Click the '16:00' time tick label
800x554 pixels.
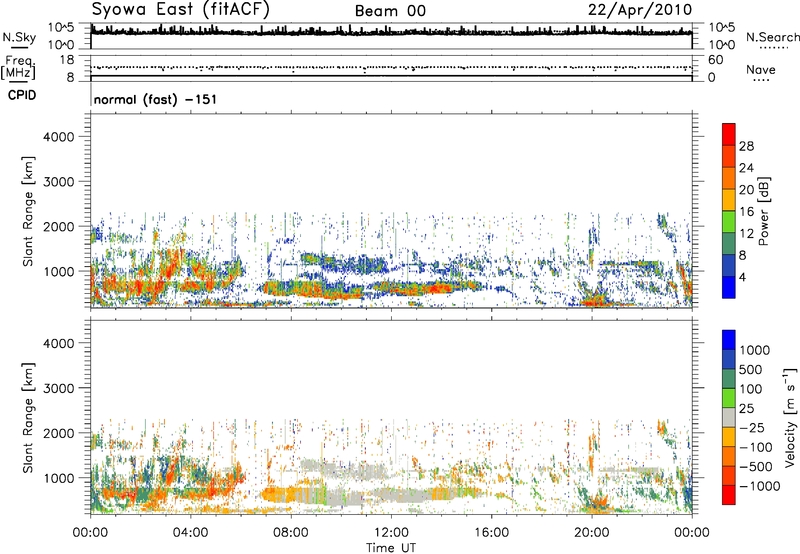pyautogui.click(x=491, y=533)
